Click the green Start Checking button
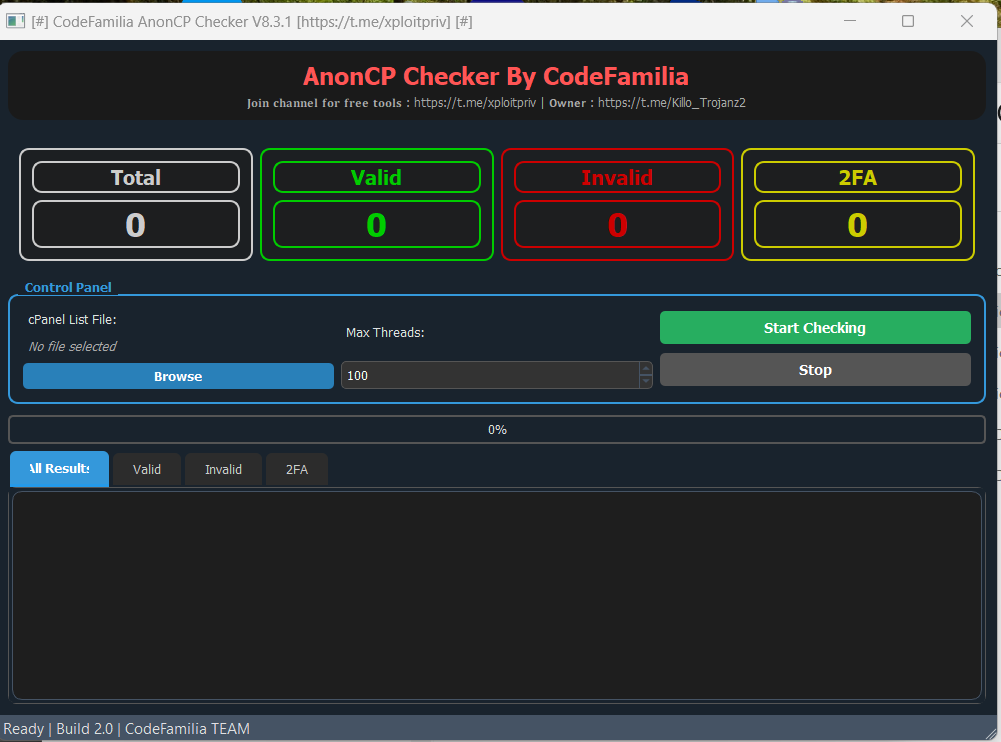The width and height of the screenshot is (1001, 742). click(815, 328)
